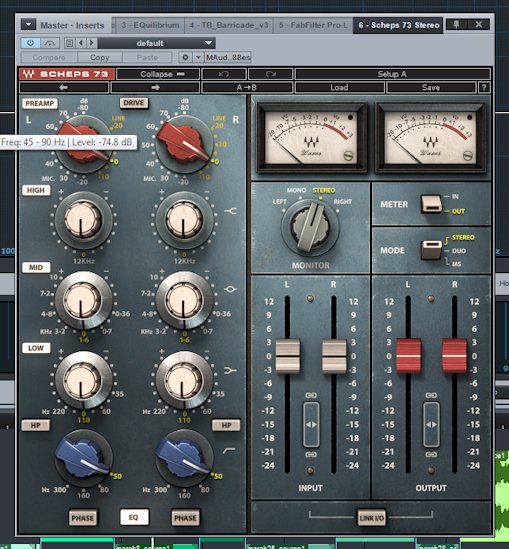
Task: Switch to the 5 - FabFilter Pro-L tab
Action: pos(313,25)
